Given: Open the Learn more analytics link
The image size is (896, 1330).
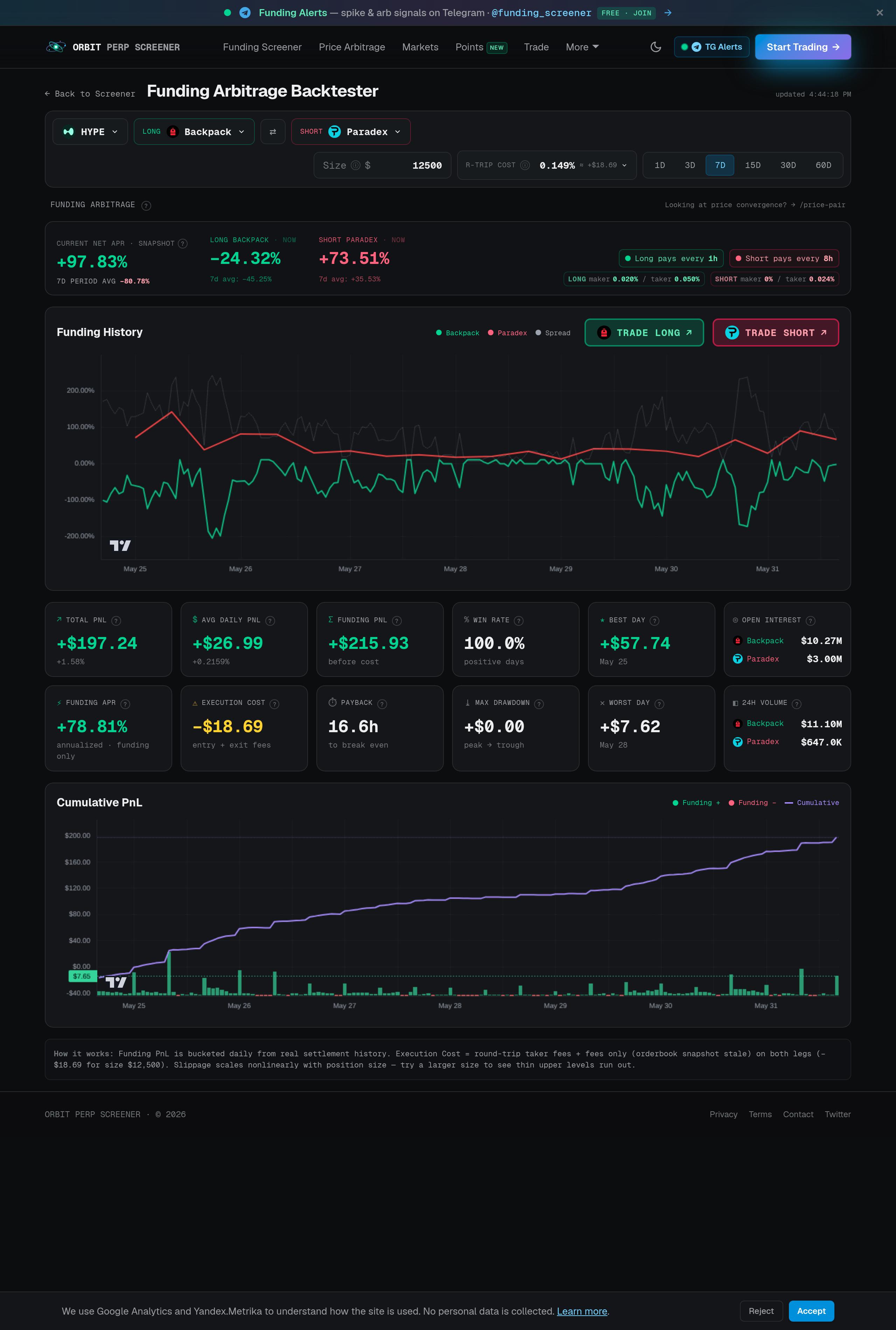Looking at the screenshot, I should point(582,1311).
